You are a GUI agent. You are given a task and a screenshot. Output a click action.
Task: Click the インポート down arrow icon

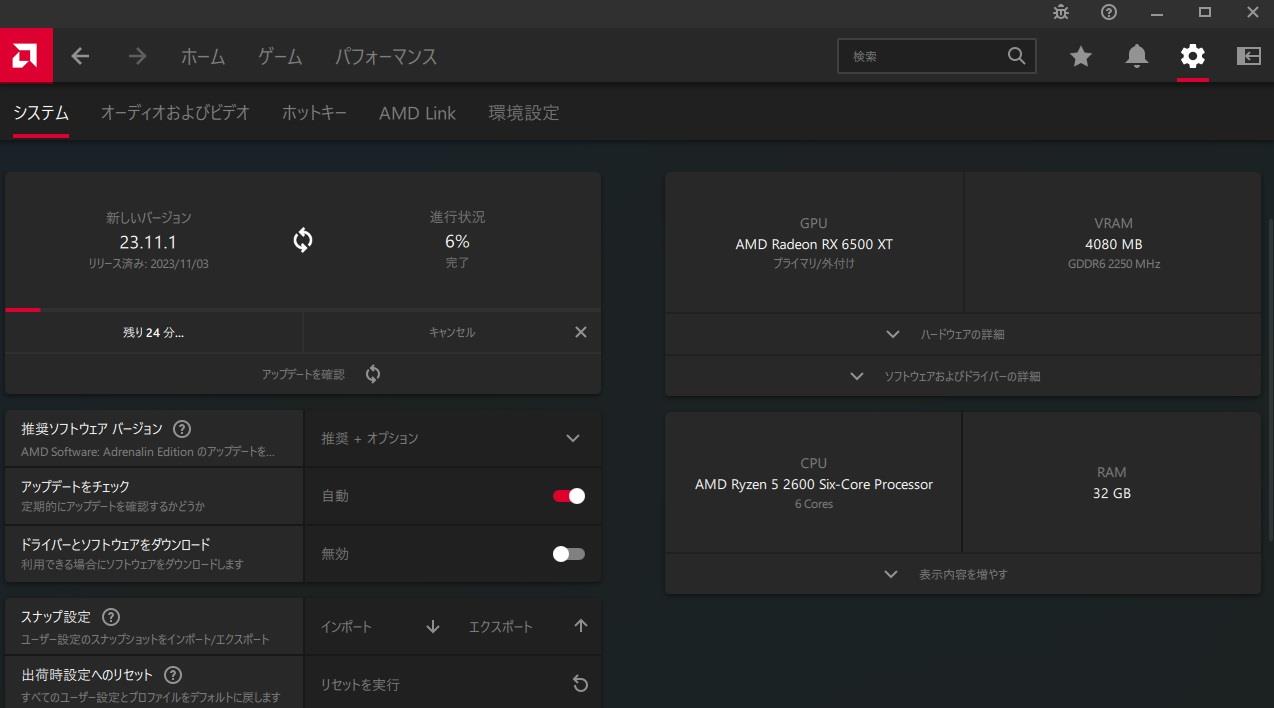pos(433,627)
